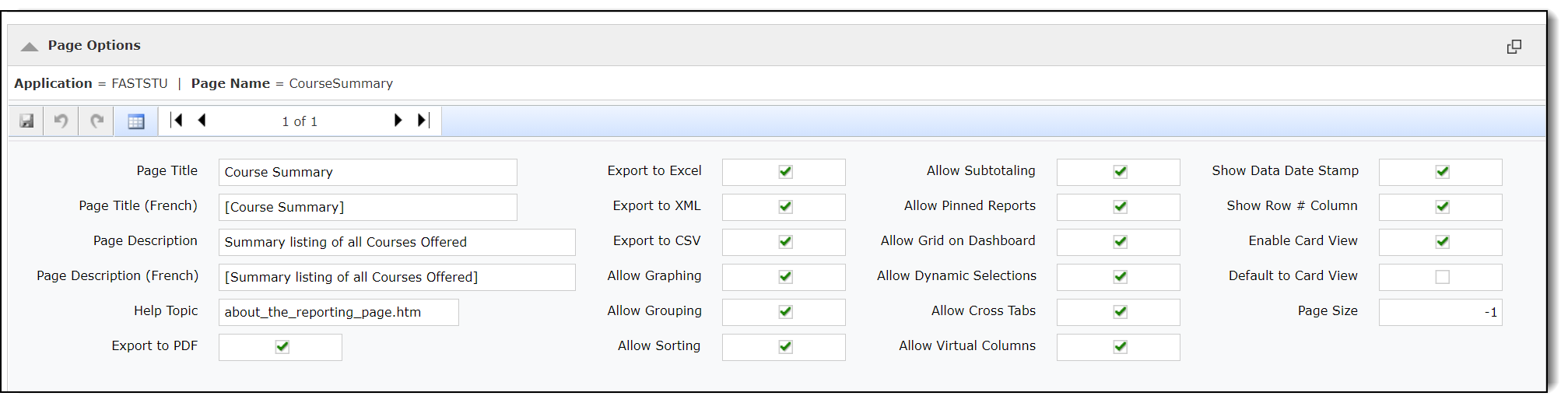The height and width of the screenshot is (403, 1568).
Task: Pop out the Page Options panel
Action: click(x=1514, y=47)
